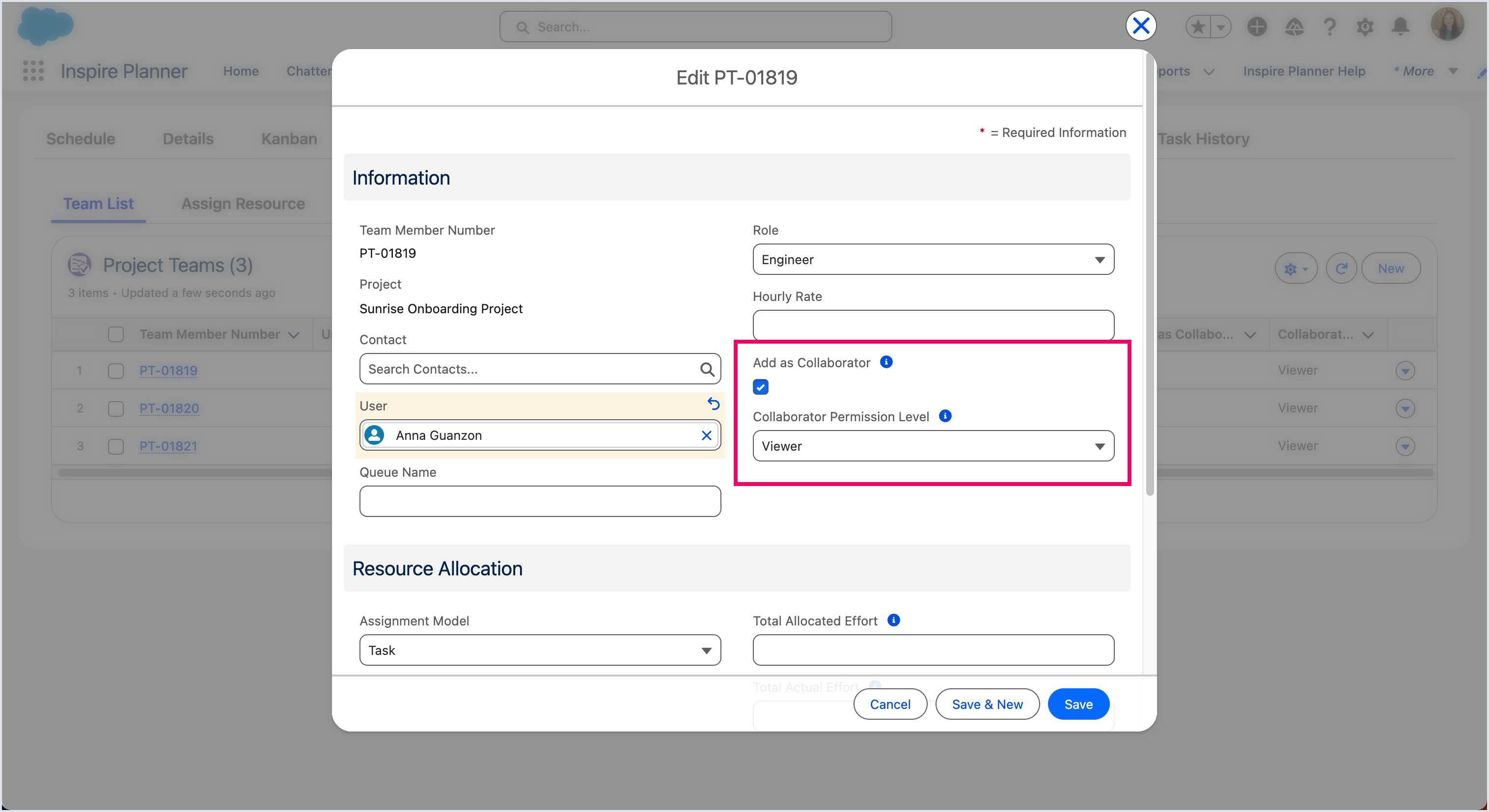1489x812 pixels.
Task: Expand the as Collabo... column menu
Action: coord(1250,335)
